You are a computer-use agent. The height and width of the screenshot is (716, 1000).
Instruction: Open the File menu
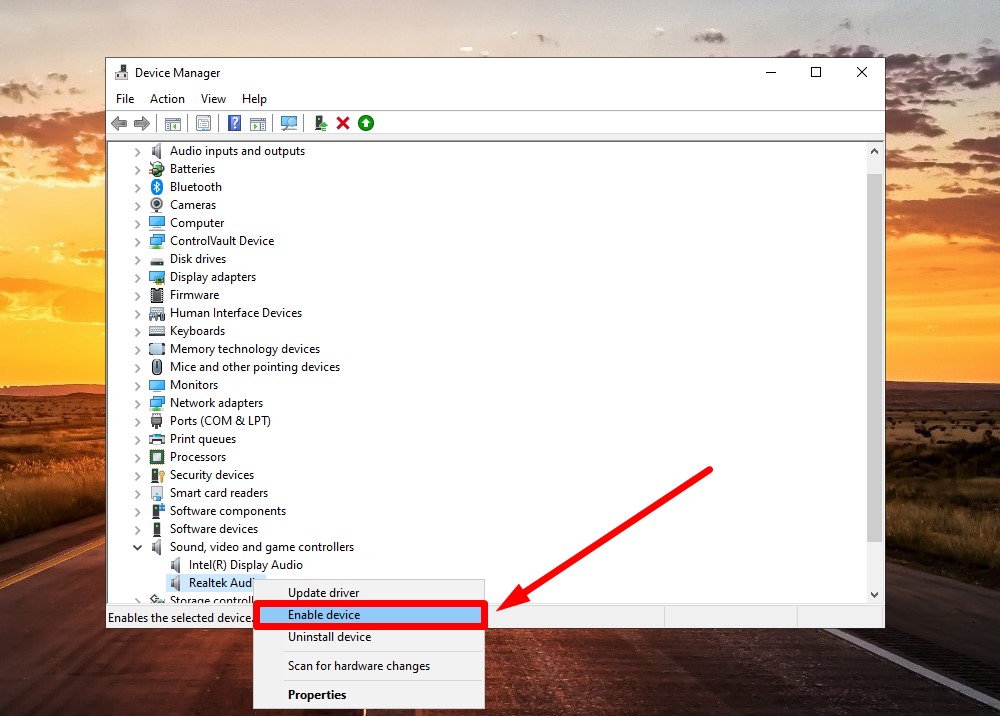(125, 99)
